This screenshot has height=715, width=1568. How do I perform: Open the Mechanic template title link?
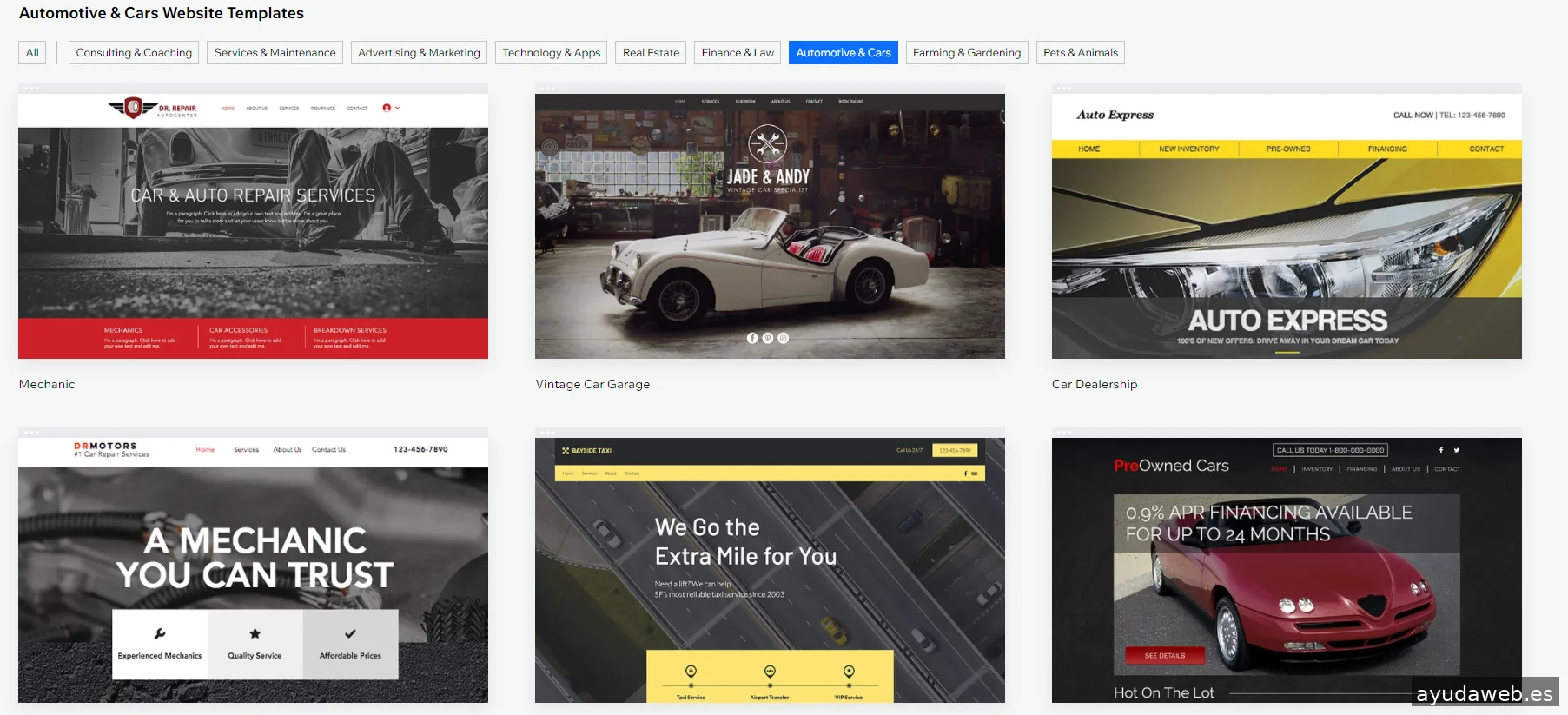pyautogui.click(x=47, y=384)
